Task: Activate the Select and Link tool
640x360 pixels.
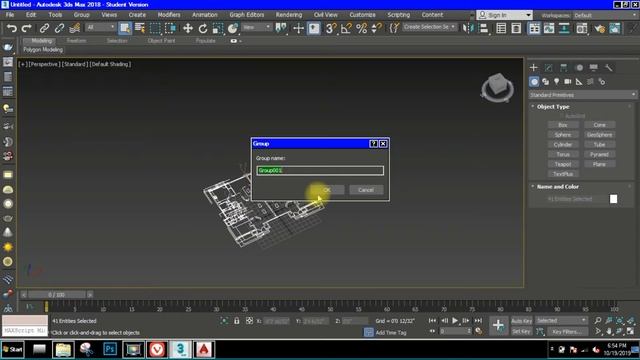Action: pyautogui.click(x=44, y=28)
